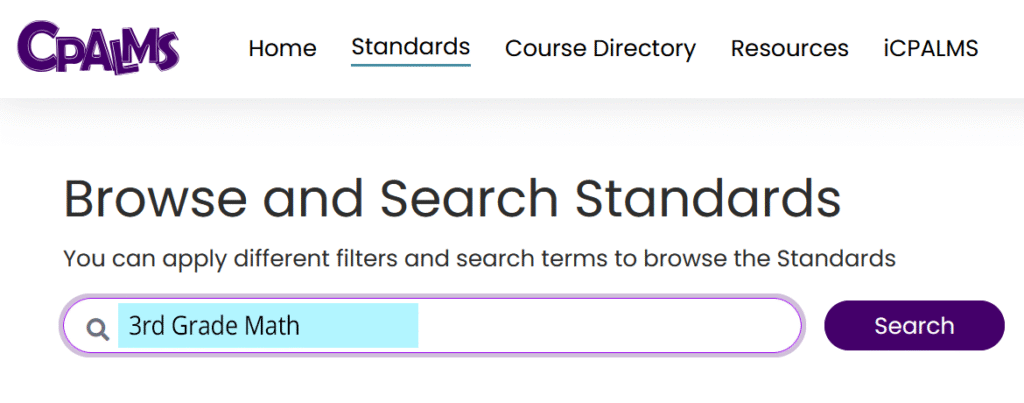Go to the Home page
Screen dimensions: 1024x403
pos(282,48)
